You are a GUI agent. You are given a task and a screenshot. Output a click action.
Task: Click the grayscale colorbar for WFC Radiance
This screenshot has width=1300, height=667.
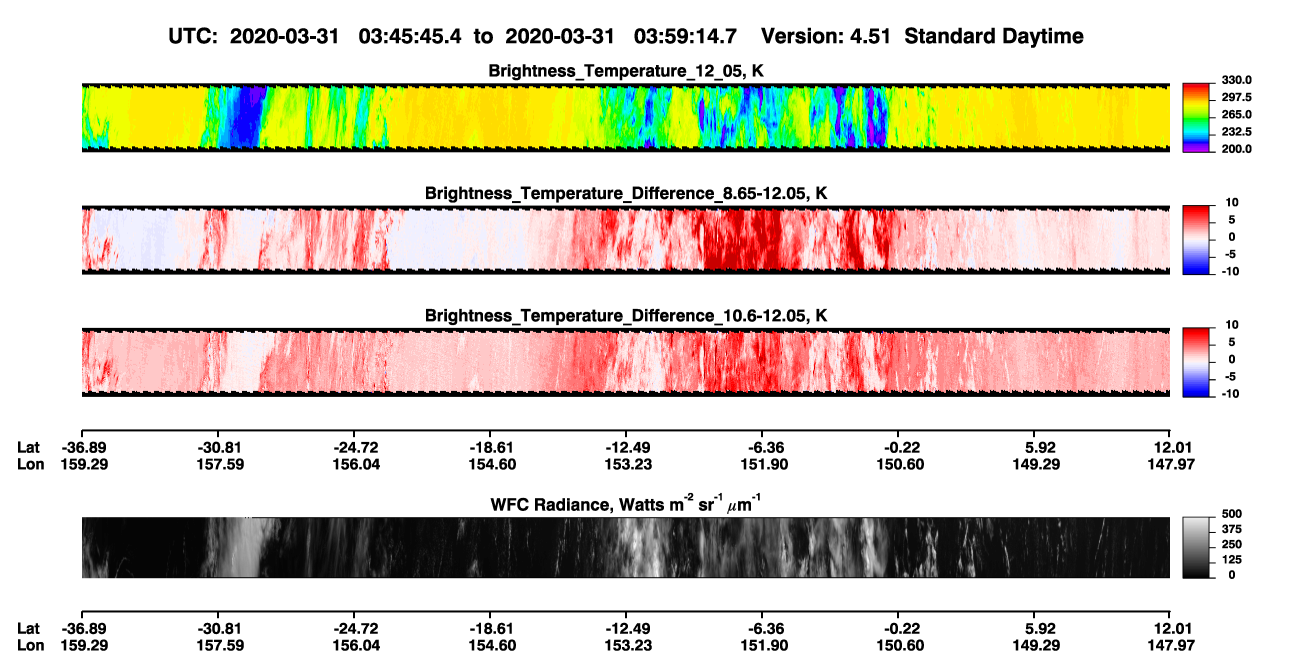[x=1196, y=547]
